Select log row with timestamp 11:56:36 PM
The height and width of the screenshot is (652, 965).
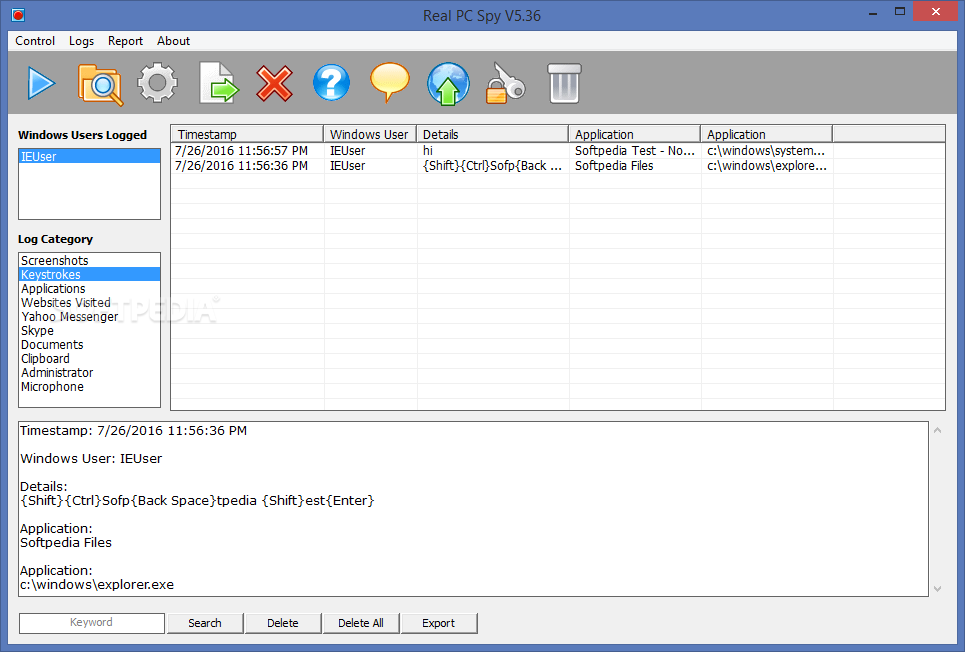558,166
